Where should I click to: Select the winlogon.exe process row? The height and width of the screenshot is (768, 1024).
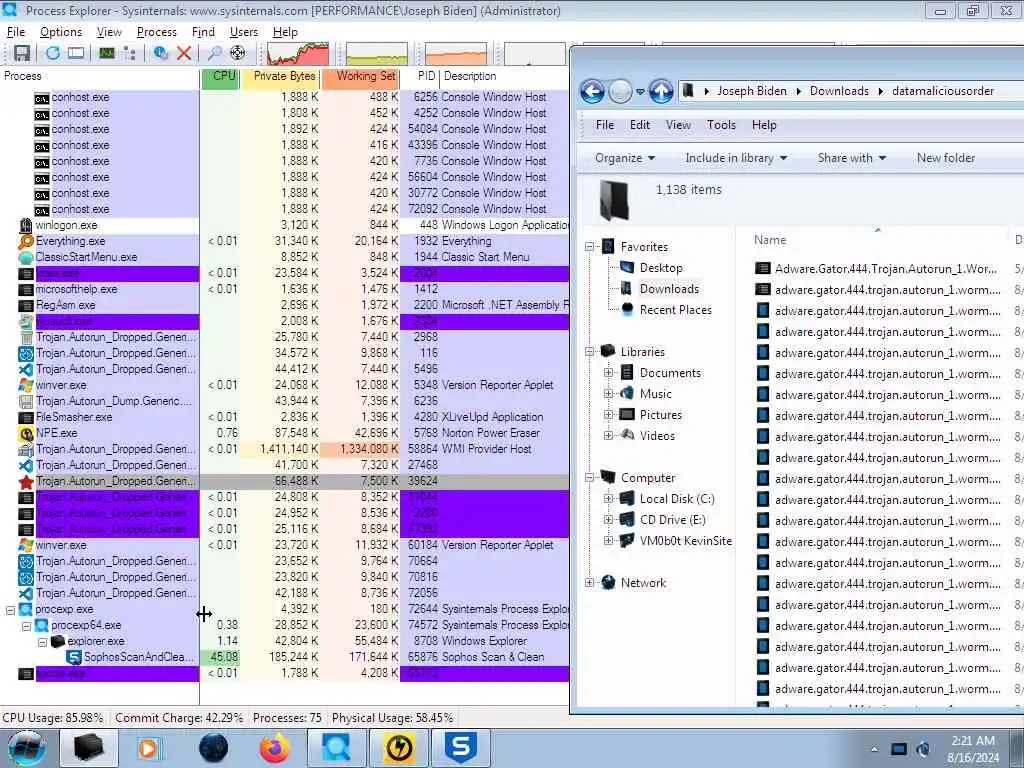click(x=285, y=225)
